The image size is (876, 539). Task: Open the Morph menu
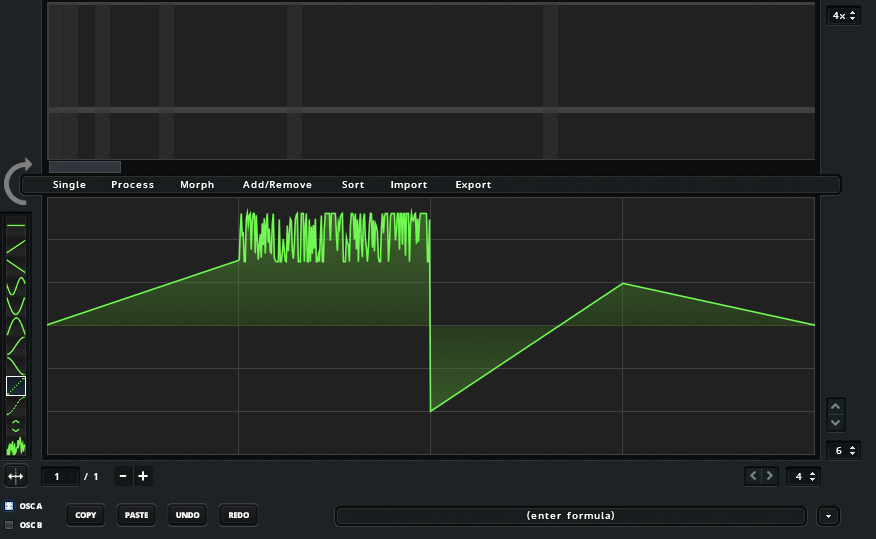pyautogui.click(x=197, y=185)
